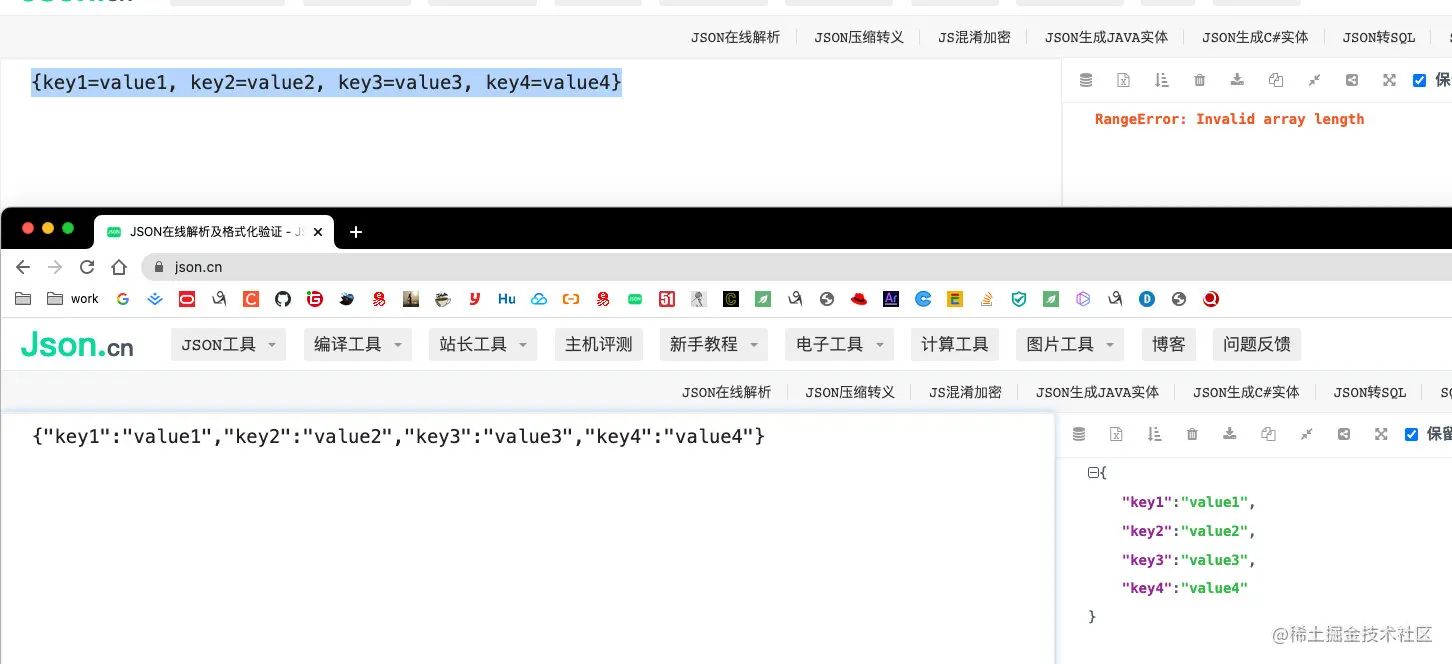Click into the front window JSON input editor
Image resolution: width=1452 pixels, height=664 pixels.
click(x=527, y=540)
